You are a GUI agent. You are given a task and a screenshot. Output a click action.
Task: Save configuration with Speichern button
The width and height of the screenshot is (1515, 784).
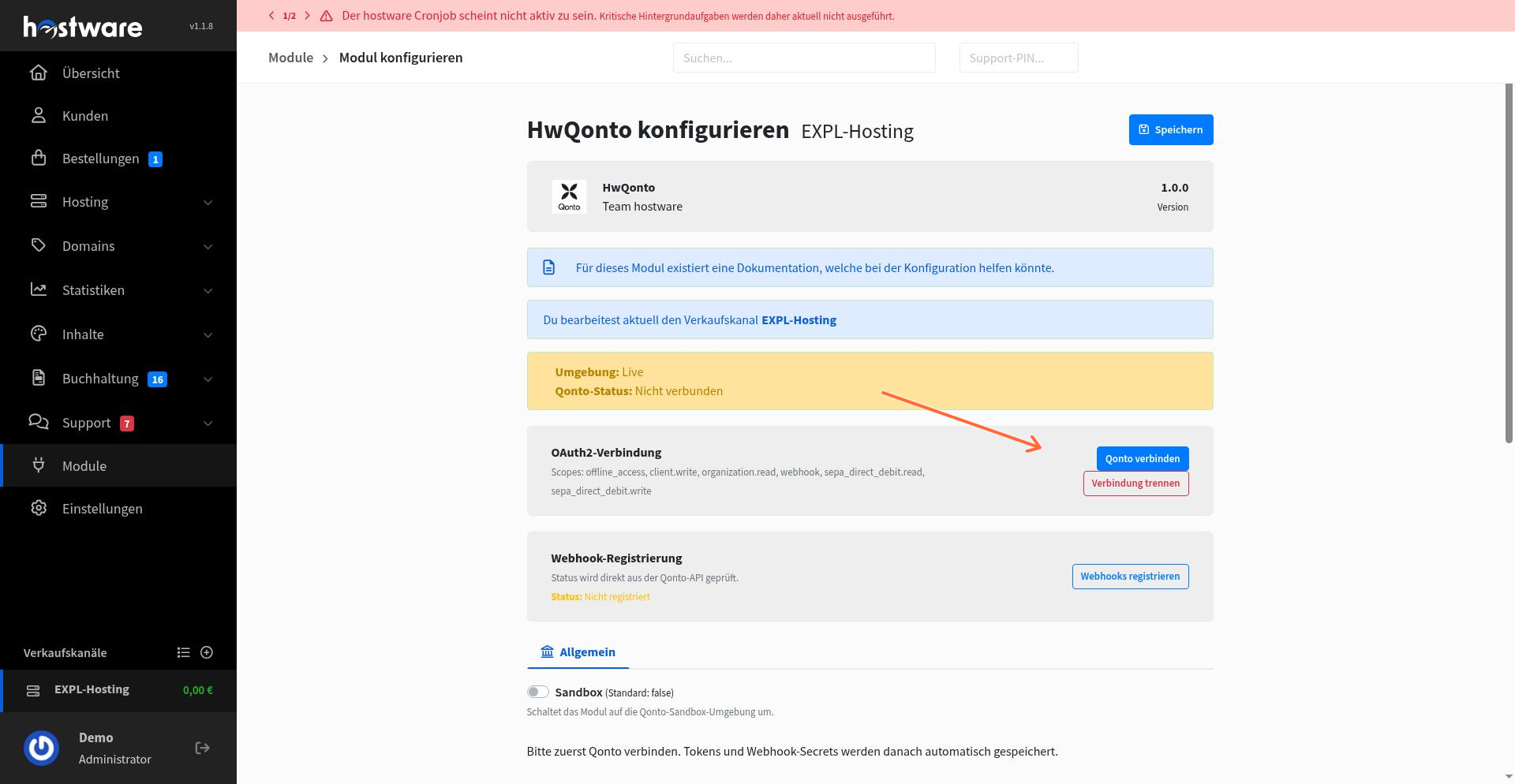pyautogui.click(x=1171, y=129)
